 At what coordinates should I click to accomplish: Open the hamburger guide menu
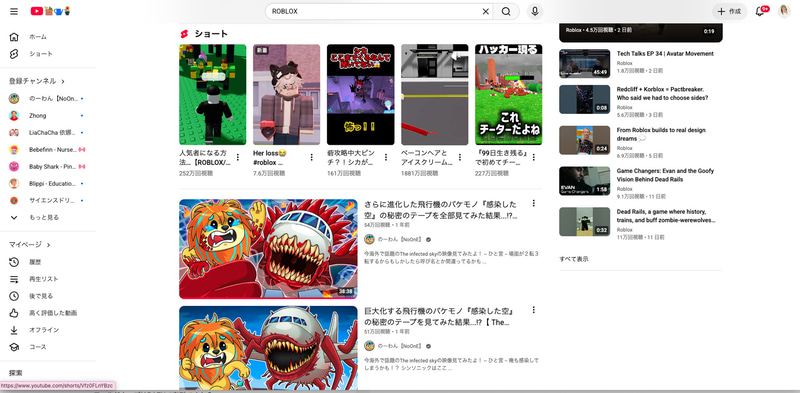pos(14,11)
